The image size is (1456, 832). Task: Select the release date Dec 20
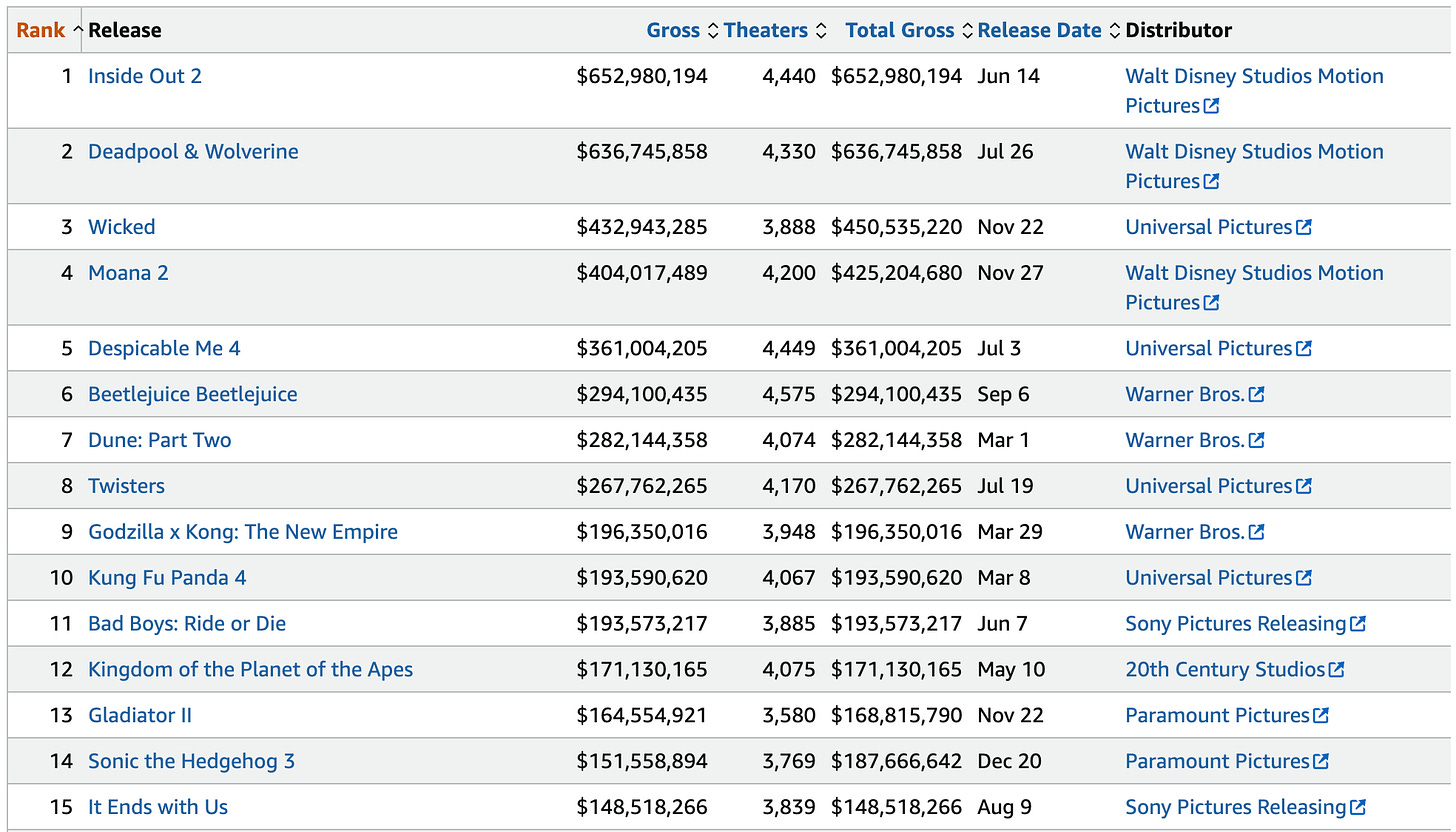coord(1011,762)
